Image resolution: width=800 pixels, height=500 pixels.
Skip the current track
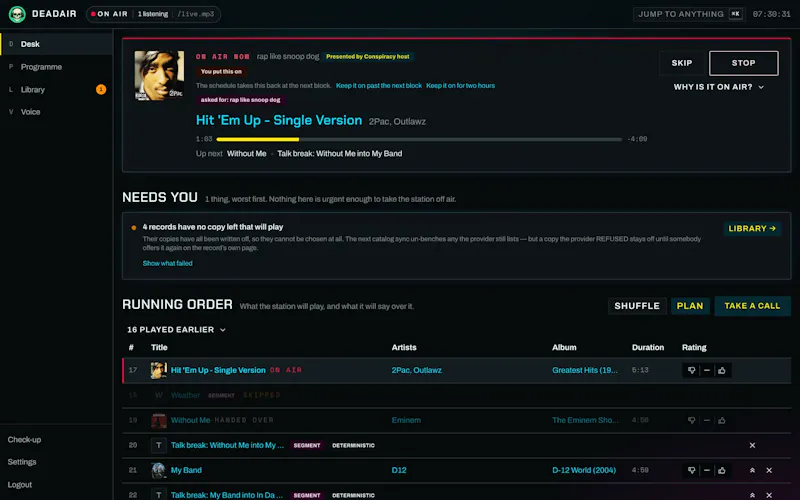682,63
